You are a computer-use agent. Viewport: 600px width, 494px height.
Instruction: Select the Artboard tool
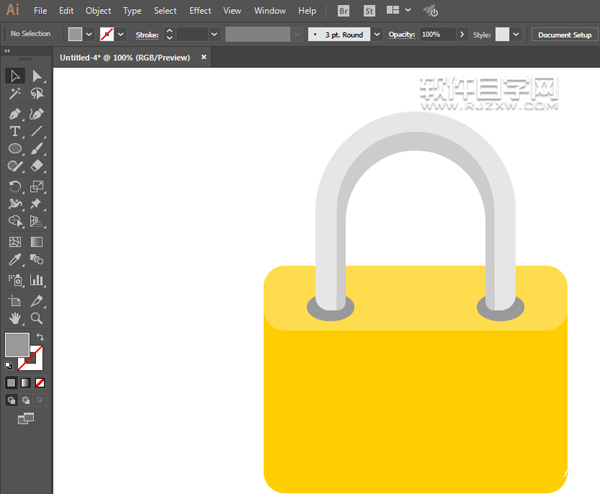15,301
